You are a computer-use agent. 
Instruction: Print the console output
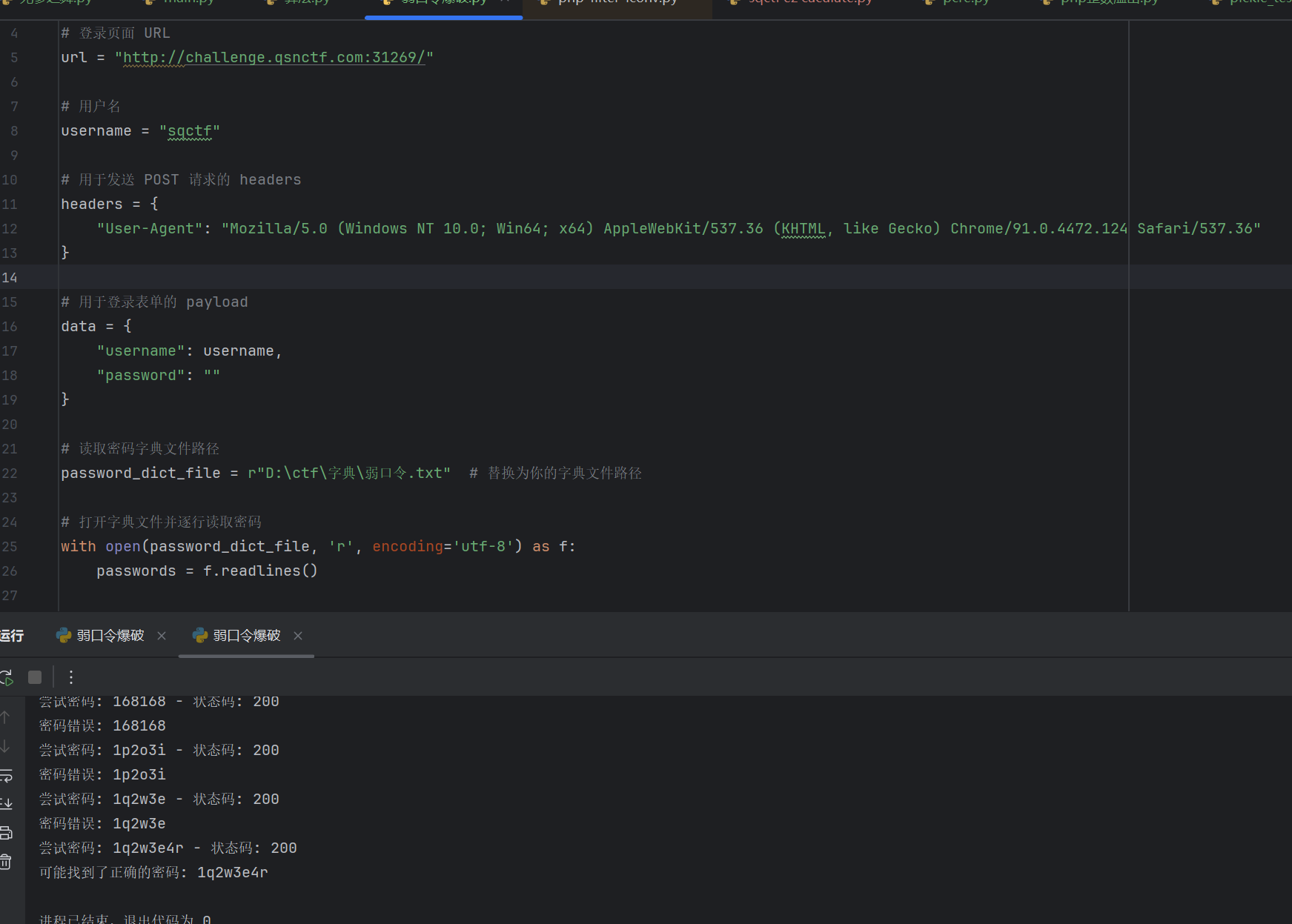coord(6,833)
